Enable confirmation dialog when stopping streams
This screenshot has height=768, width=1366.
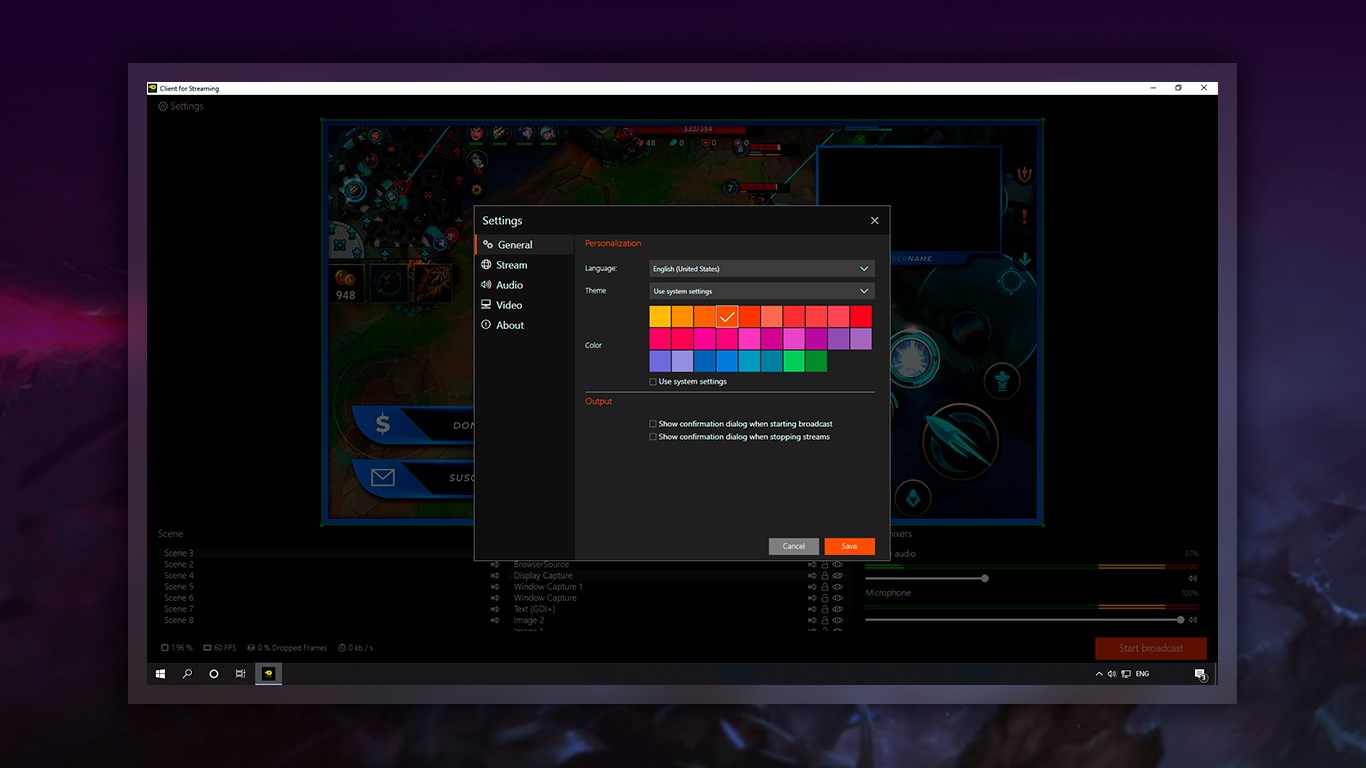(x=653, y=437)
